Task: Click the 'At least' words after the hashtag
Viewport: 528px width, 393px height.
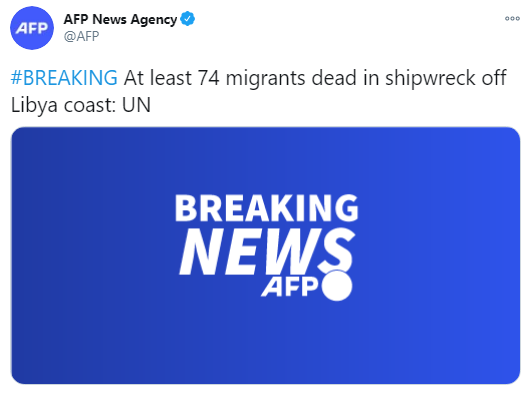Action: (158, 78)
